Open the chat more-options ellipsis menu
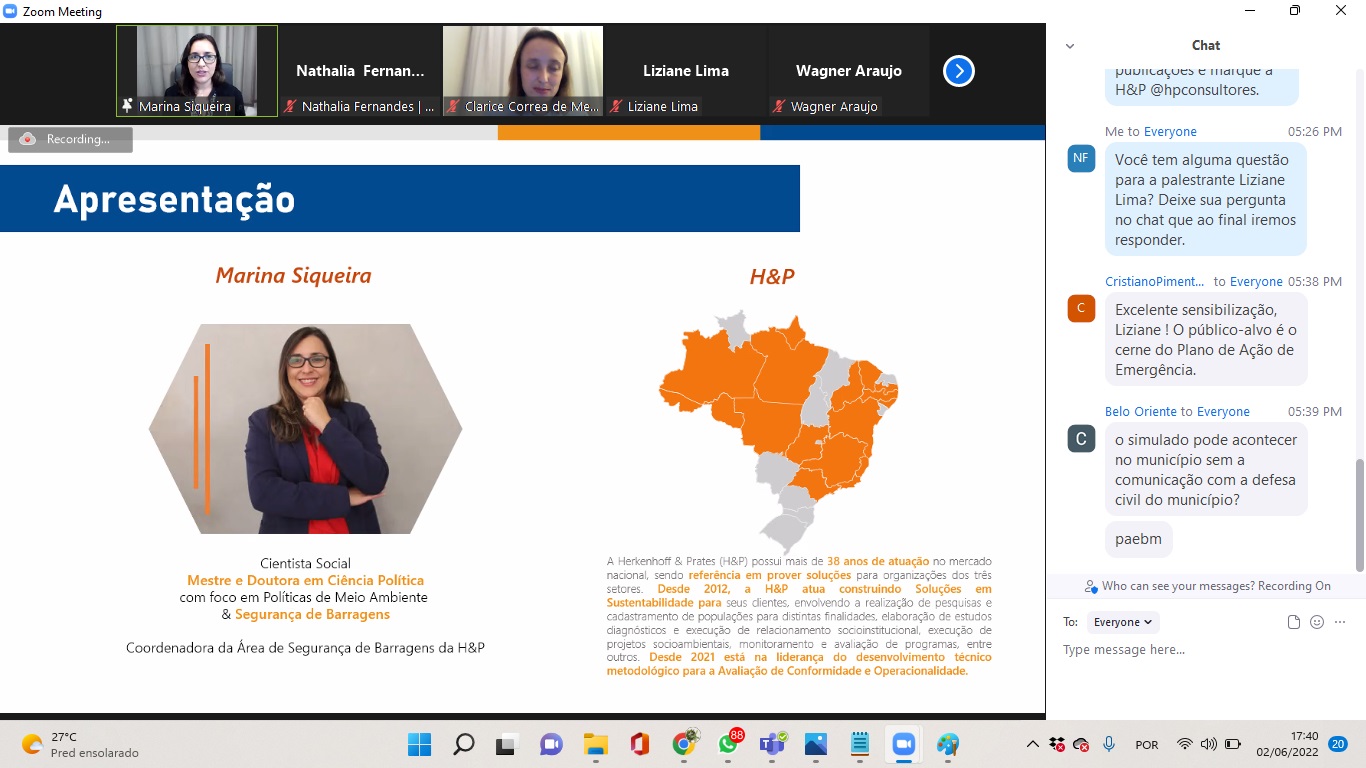 point(1340,622)
